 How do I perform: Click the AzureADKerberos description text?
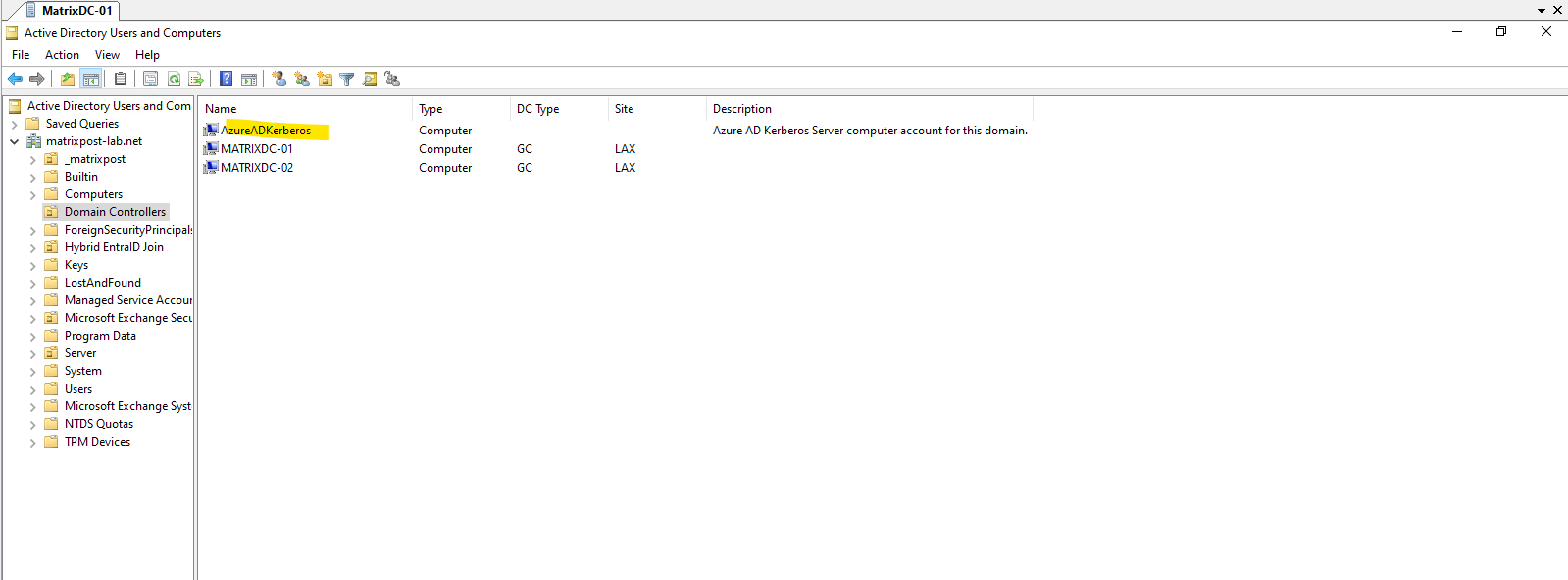click(870, 131)
